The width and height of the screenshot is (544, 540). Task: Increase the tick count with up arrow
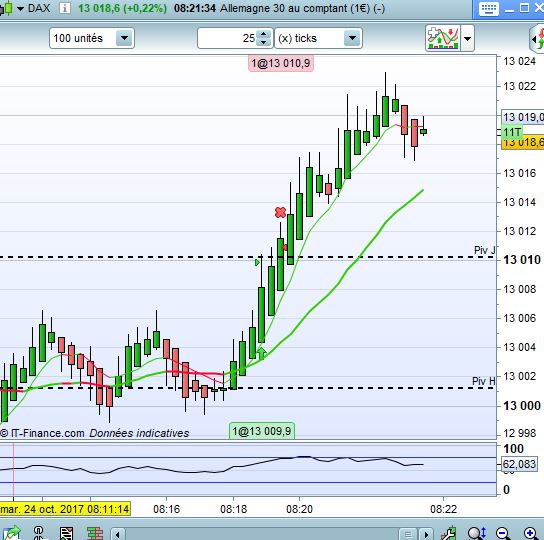click(264, 34)
